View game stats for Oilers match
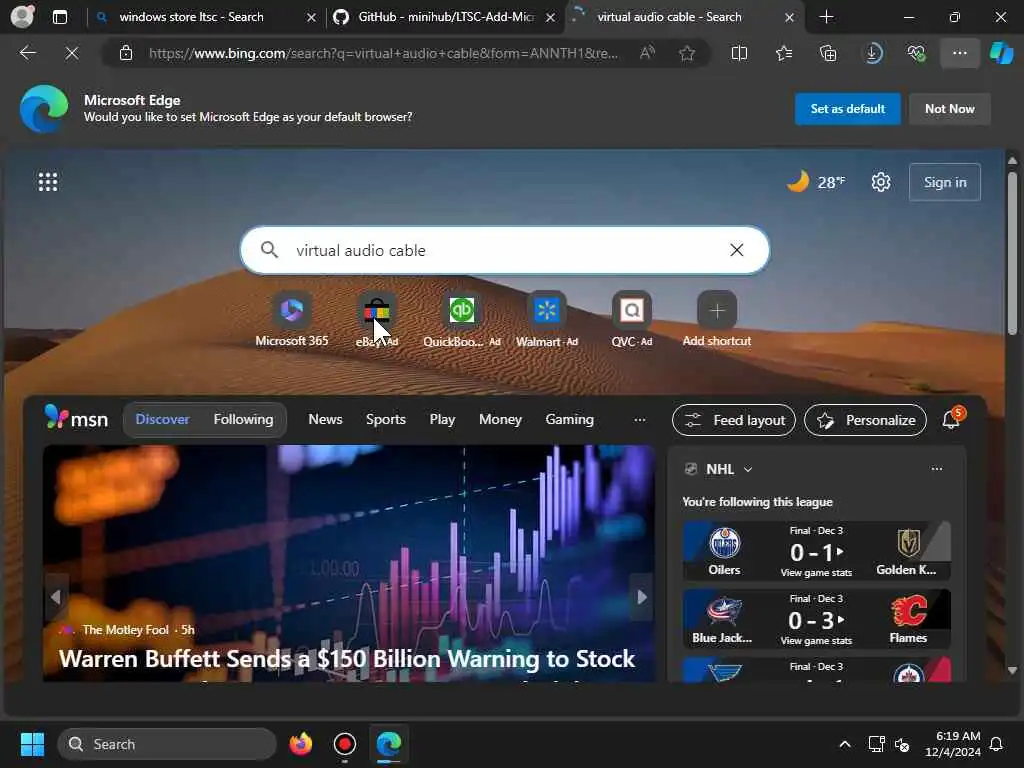Viewport: 1024px width, 768px height. click(x=816, y=573)
